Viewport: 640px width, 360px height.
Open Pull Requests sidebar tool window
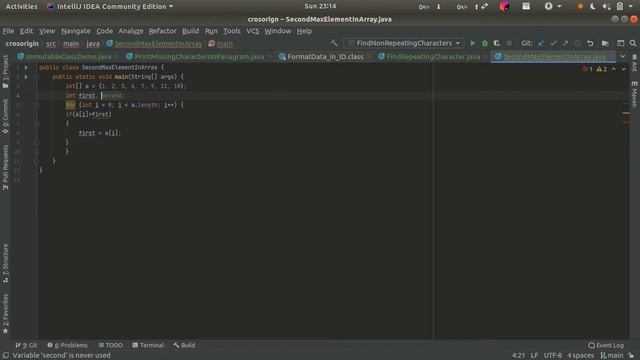[5, 167]
